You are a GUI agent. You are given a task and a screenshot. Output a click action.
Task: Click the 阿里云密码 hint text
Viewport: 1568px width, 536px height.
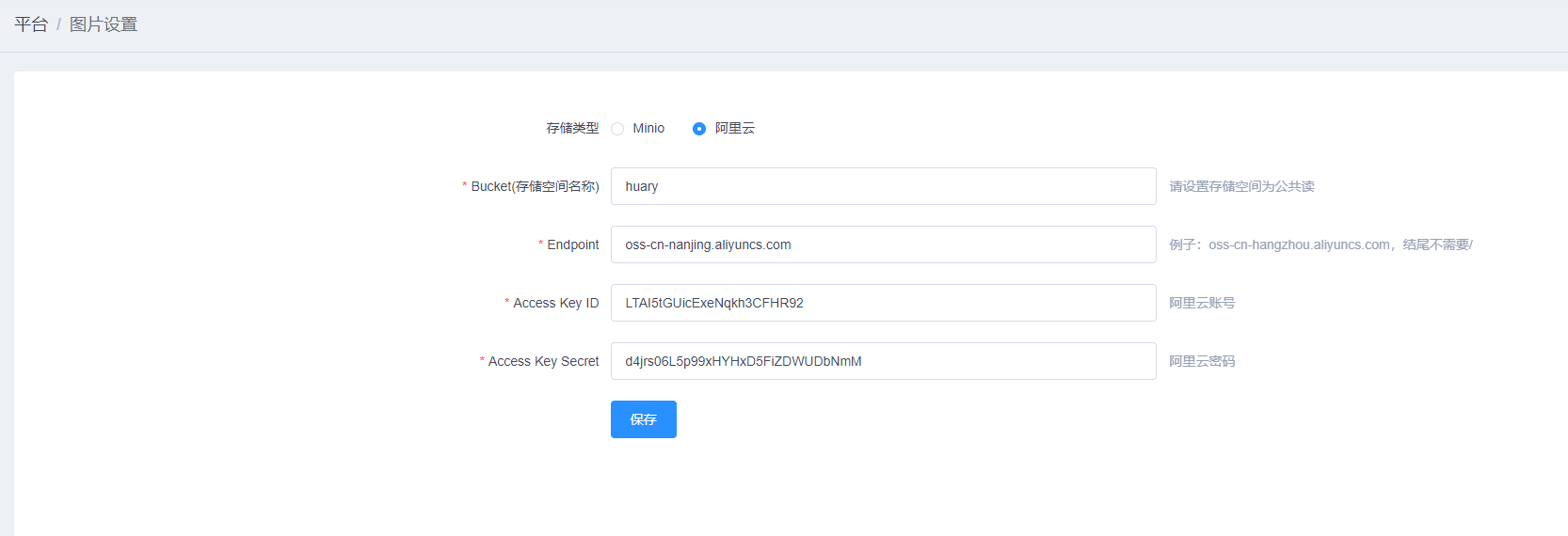click(1202, 361)
